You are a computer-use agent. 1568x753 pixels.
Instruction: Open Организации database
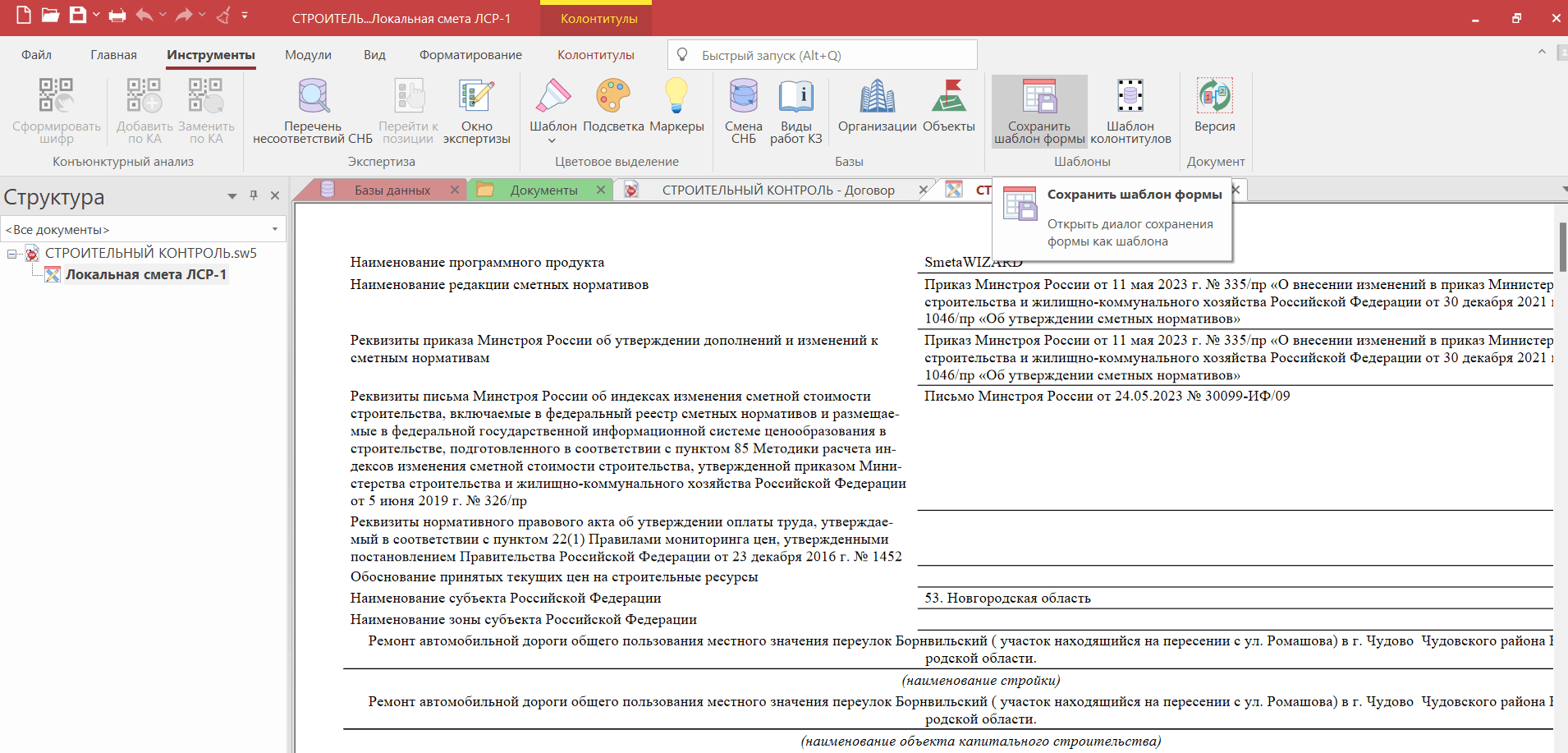coord(877,104)
